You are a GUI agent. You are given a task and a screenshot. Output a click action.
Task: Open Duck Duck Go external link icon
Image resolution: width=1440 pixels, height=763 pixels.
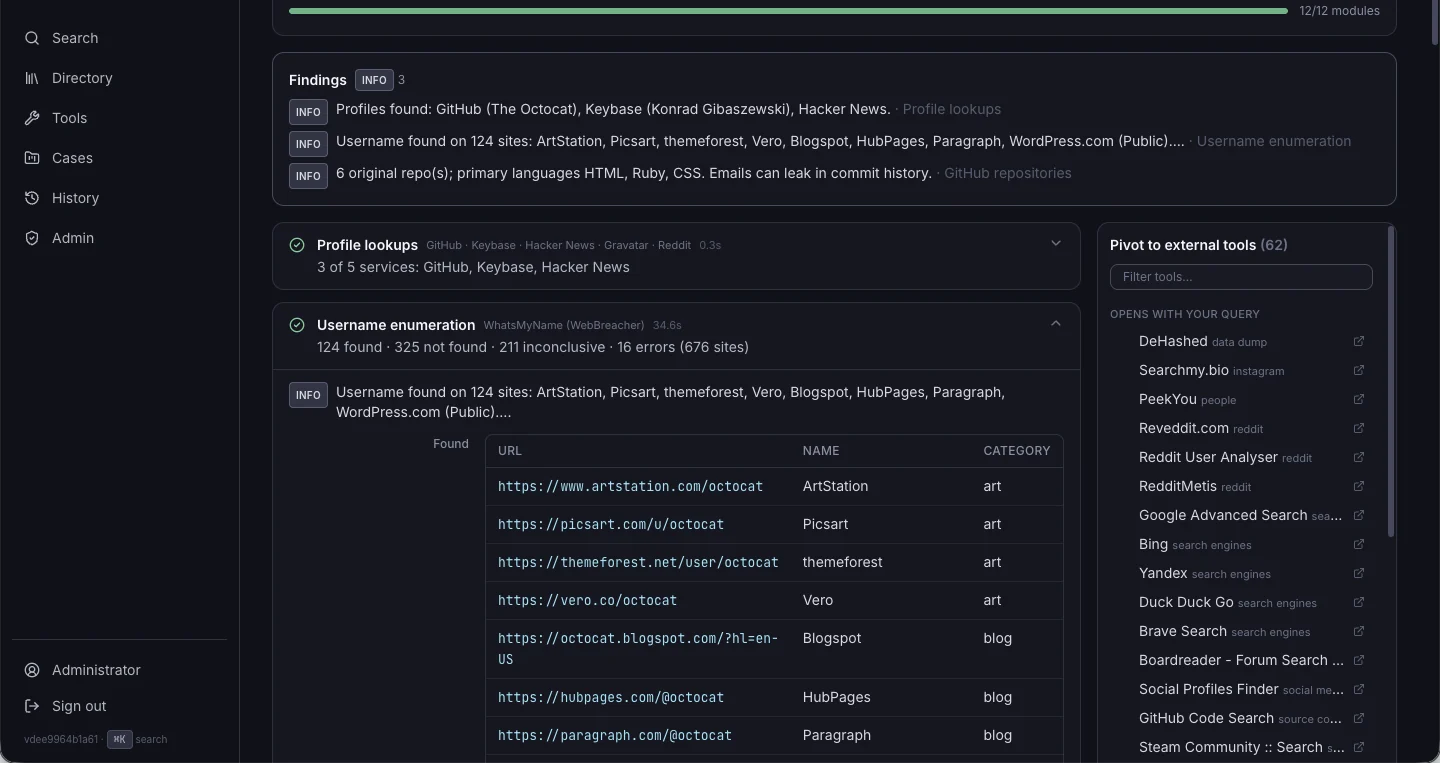[1358, 602]
